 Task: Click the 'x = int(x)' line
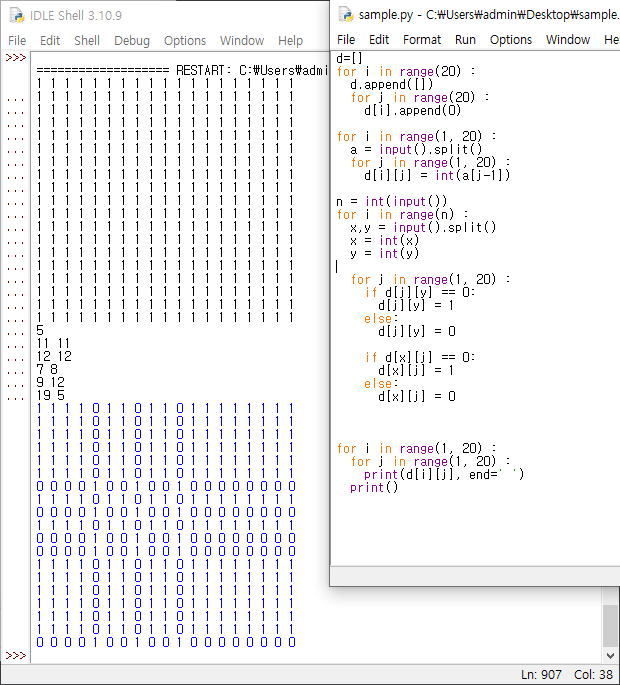click(384, 240)
